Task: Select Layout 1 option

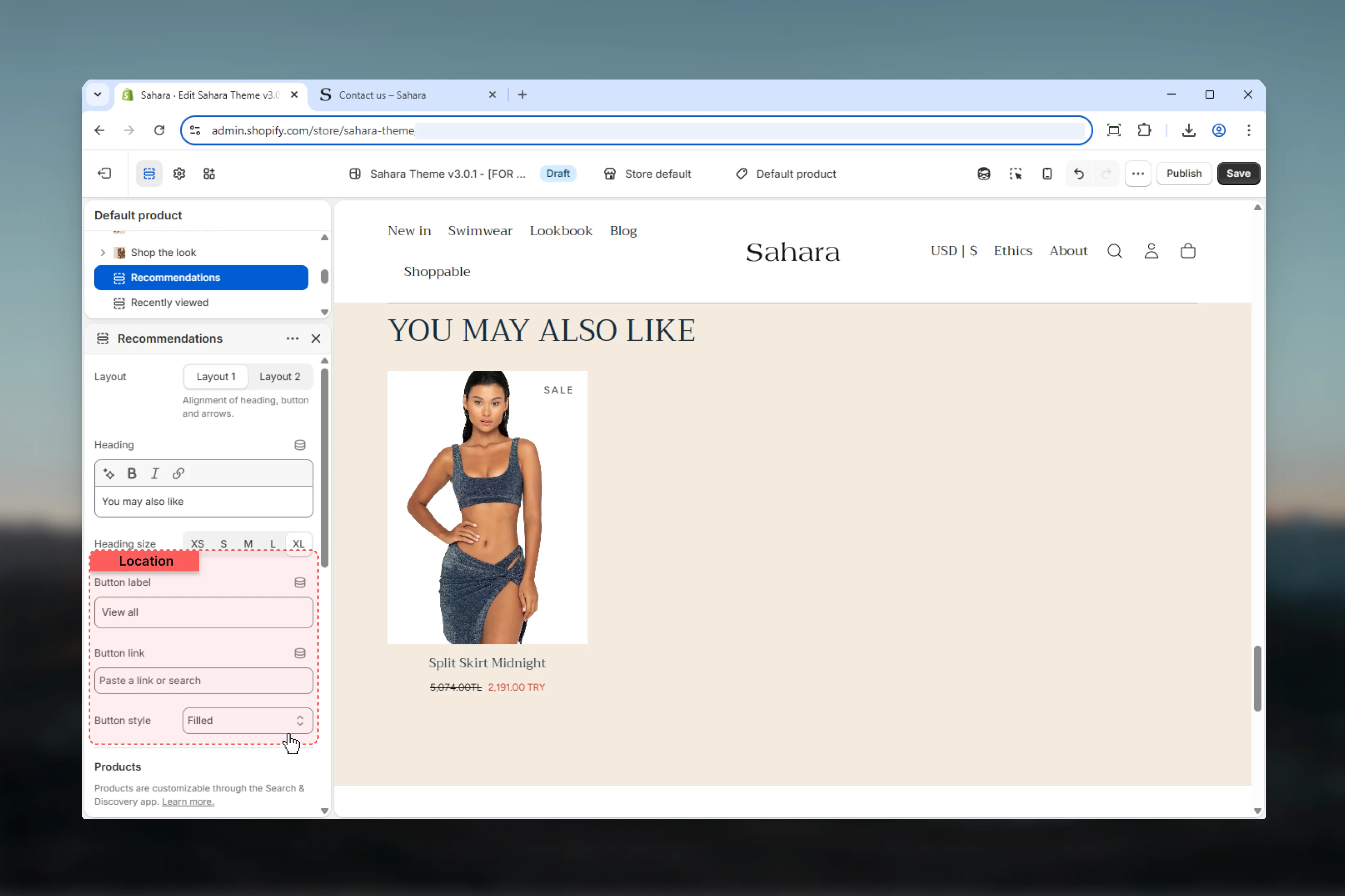Action: (216, 377)
